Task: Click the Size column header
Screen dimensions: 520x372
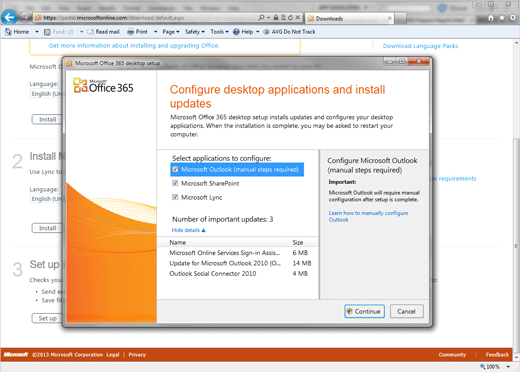Action: point(302,242)
